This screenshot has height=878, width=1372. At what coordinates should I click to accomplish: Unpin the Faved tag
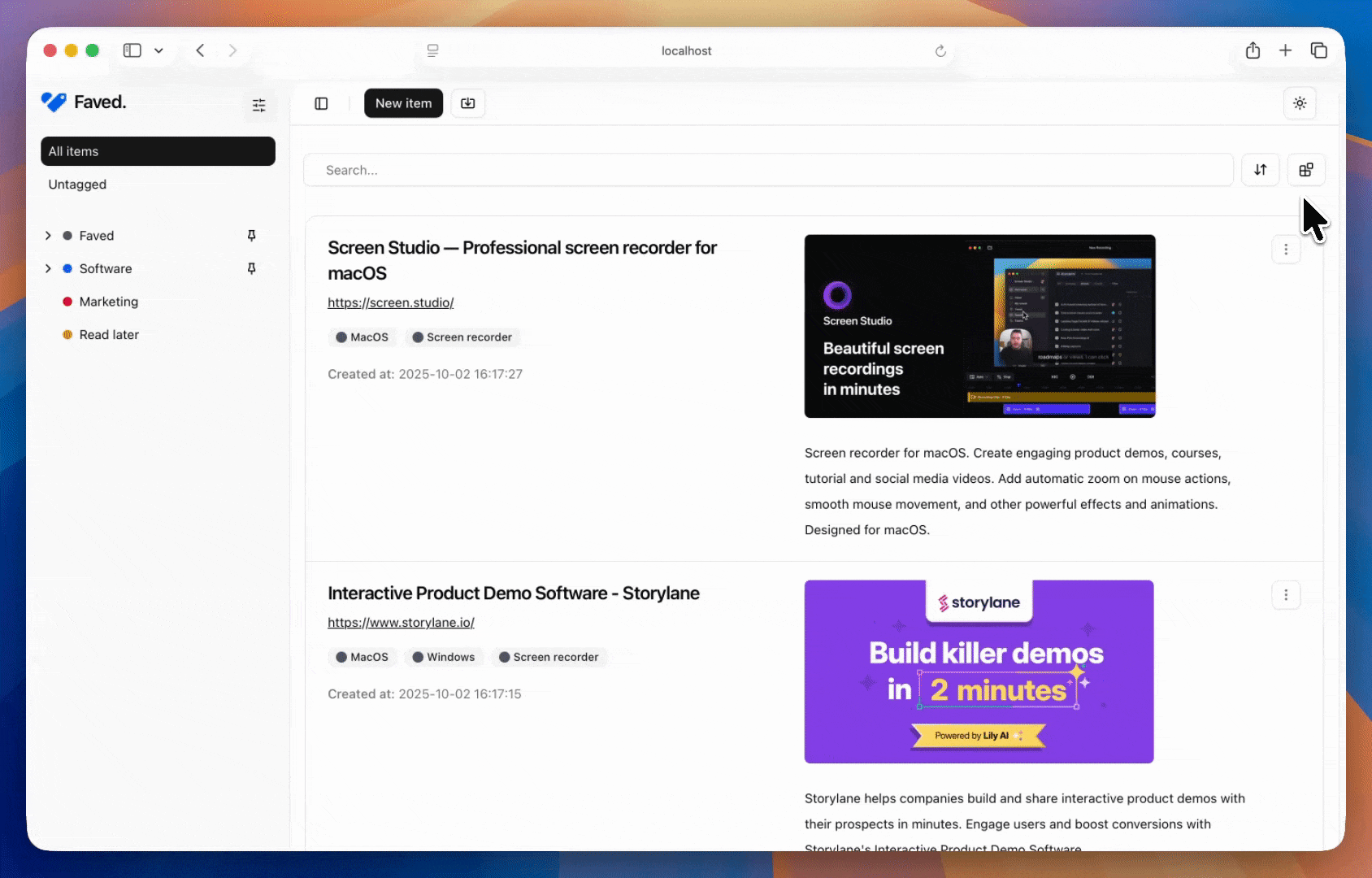251,236
